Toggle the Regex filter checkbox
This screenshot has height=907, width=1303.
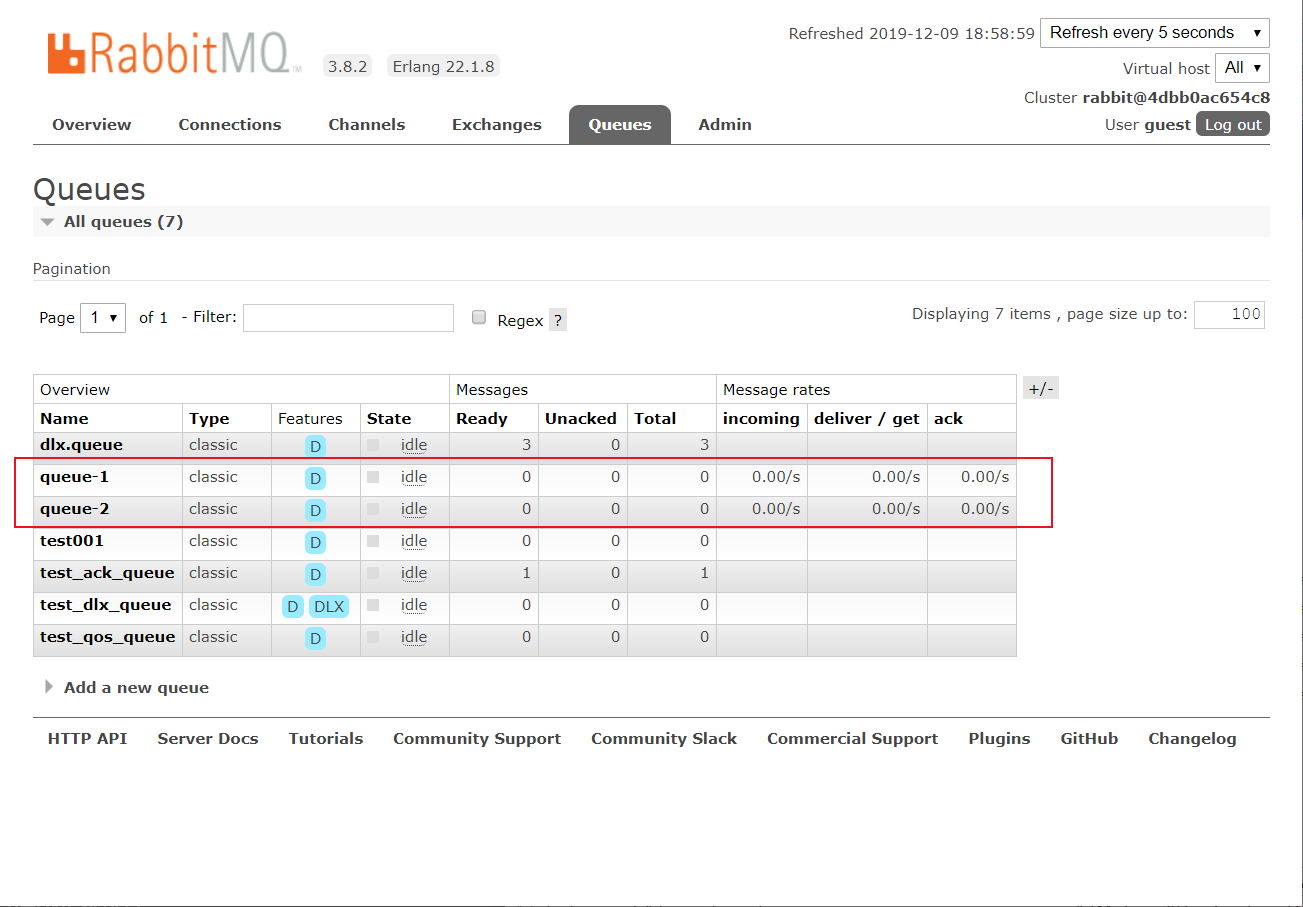click(x=479, y=318)
